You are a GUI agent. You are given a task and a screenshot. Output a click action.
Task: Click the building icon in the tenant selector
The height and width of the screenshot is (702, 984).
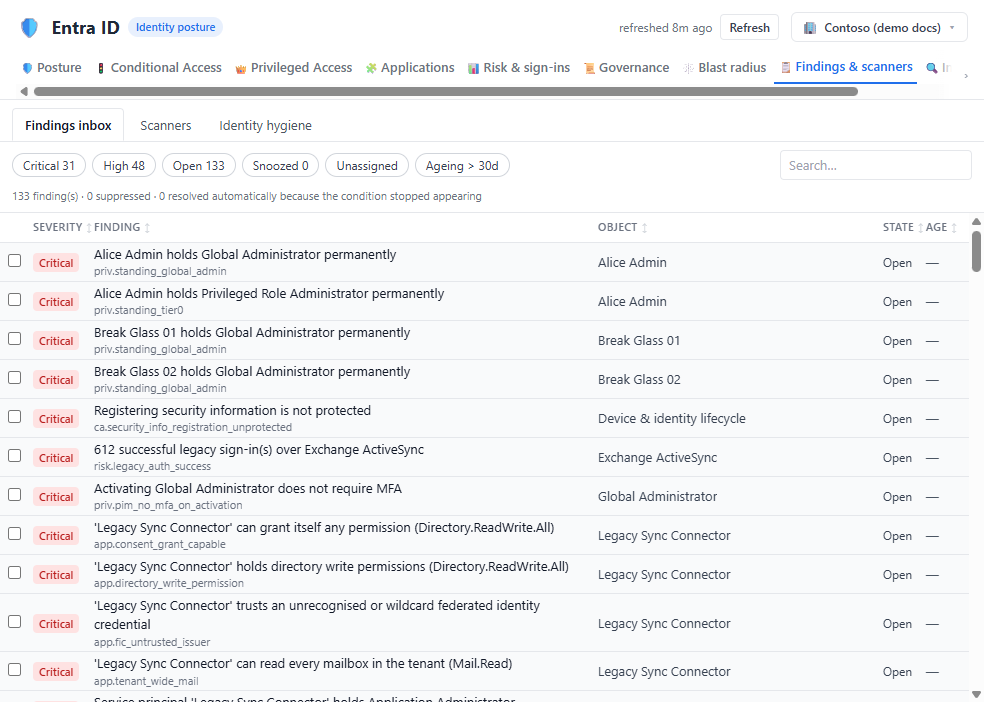pos(810,28)
